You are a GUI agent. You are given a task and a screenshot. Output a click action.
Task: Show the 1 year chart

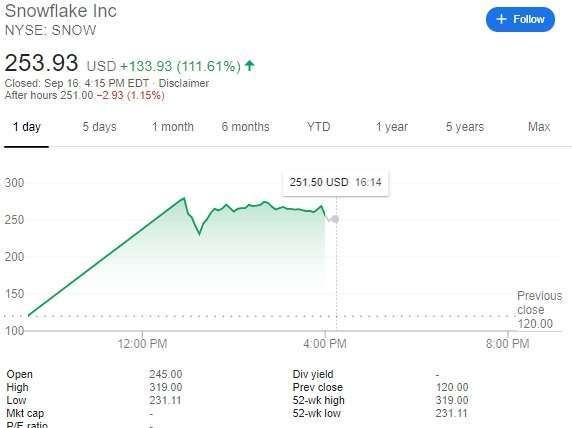coord(392,127)
